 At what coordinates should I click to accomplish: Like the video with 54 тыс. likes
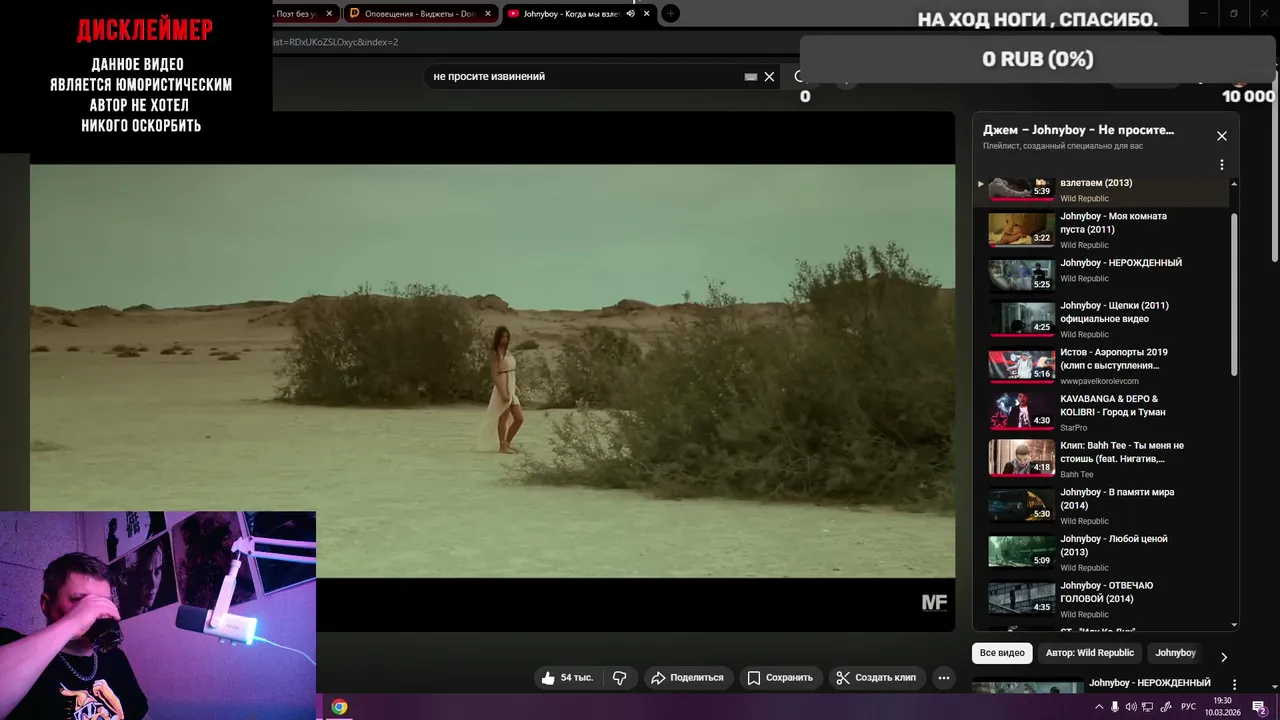567,678
